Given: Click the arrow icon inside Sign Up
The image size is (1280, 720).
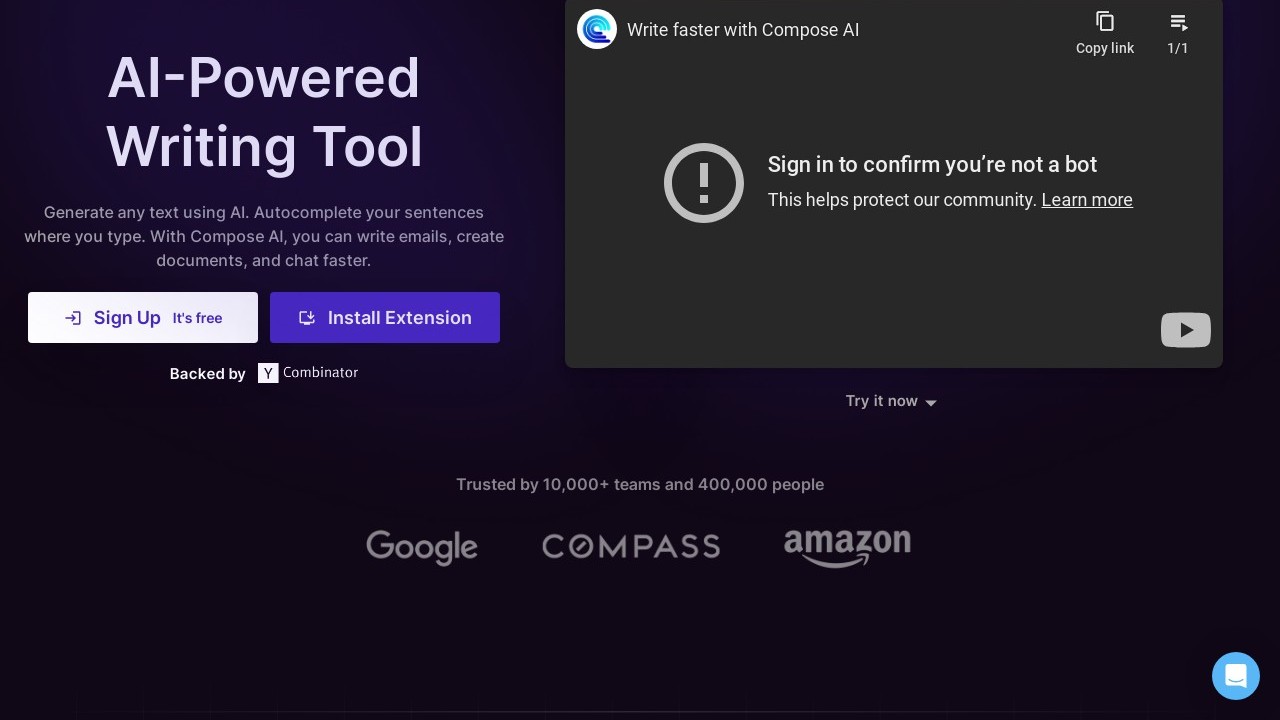Looking at the screenshot, I should [73, 318].
